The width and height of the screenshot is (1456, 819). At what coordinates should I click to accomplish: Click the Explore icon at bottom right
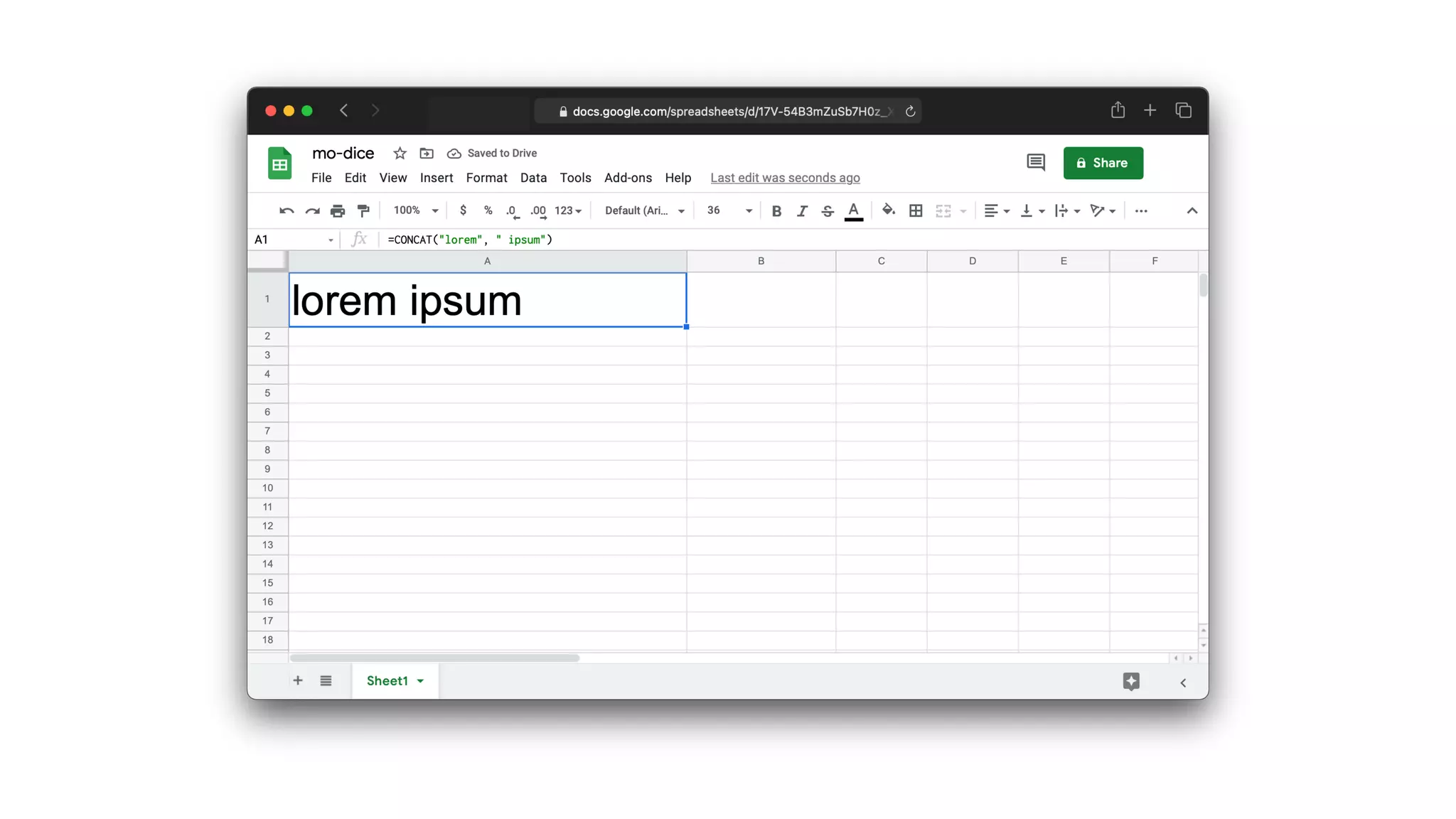click(x=1131, y=681)
